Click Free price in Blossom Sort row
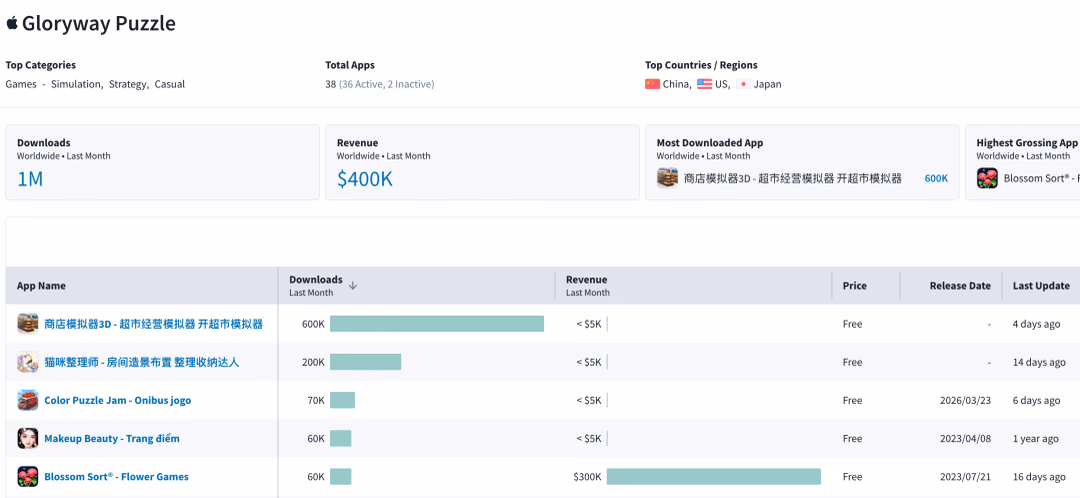 pyautogui.click(x=852, y=477)
